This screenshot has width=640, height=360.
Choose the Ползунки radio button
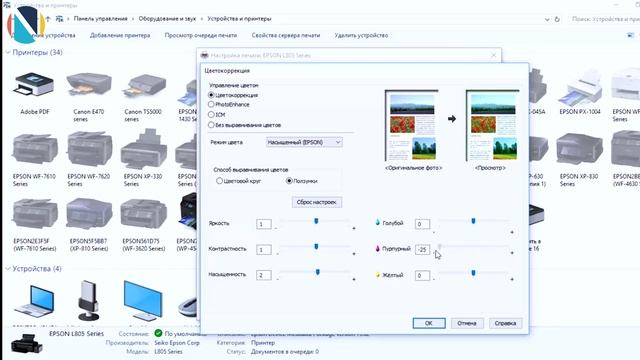289,181
